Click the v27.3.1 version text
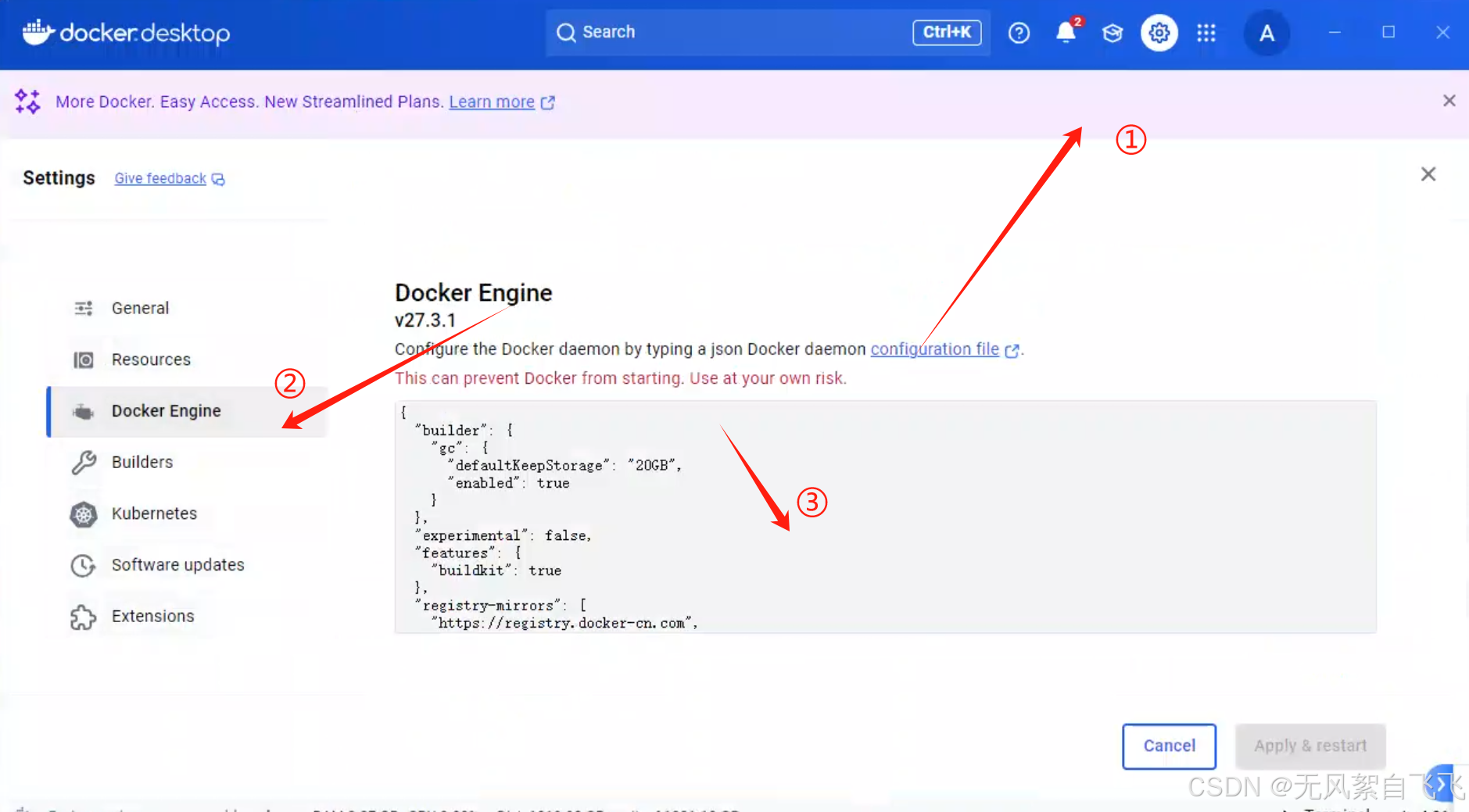 [425, 320]
